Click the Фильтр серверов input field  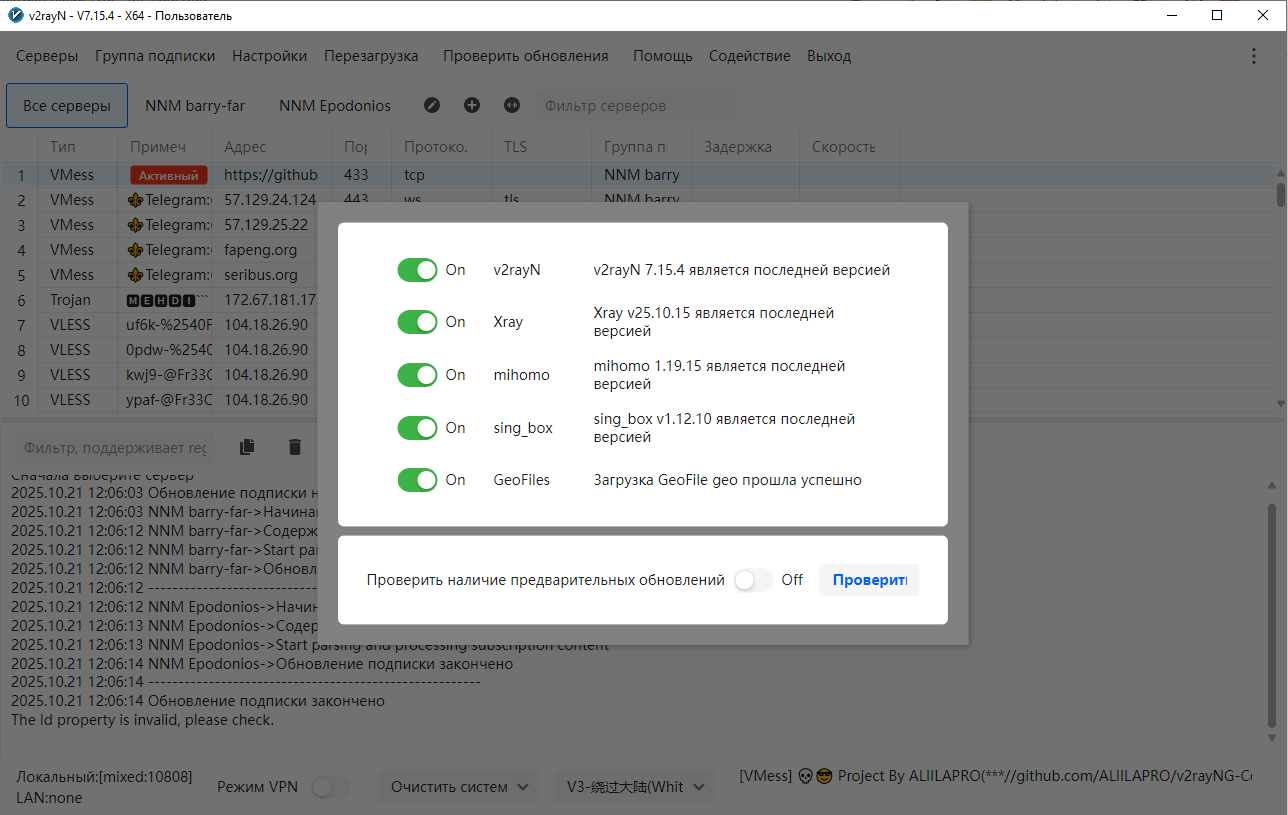point(635,105)
